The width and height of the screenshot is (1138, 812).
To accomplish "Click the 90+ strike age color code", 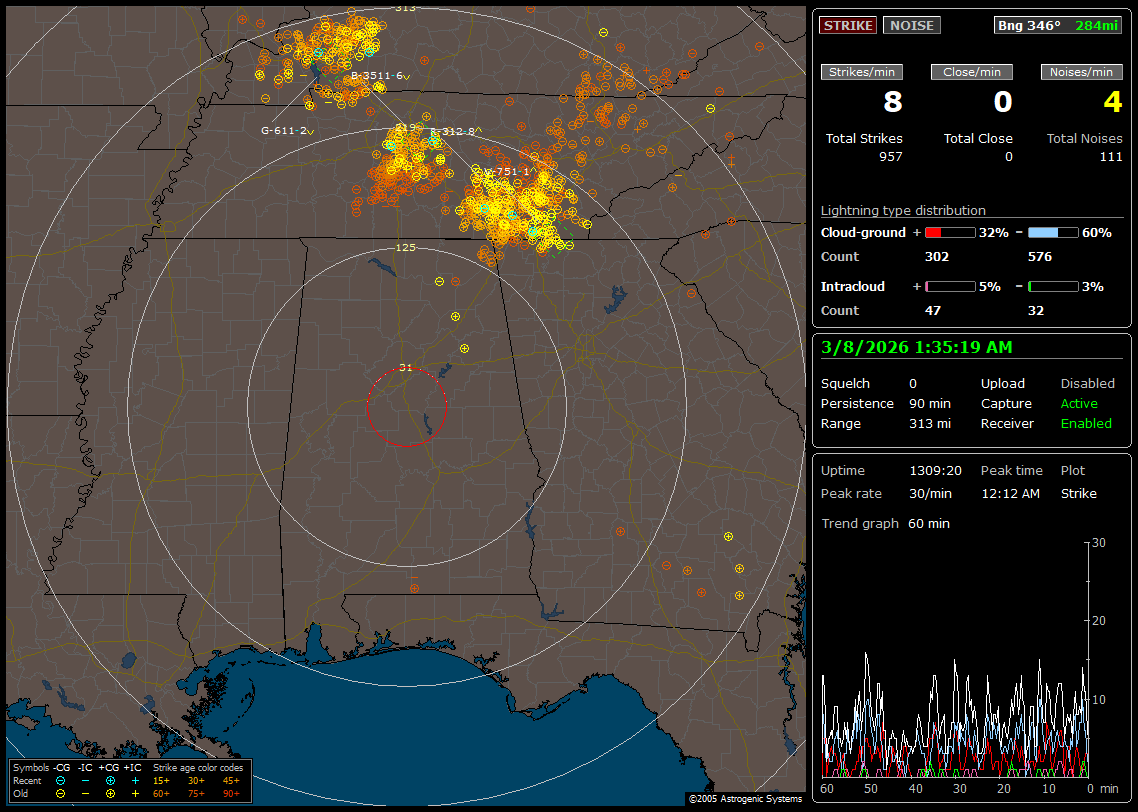I will coord(230,793).
